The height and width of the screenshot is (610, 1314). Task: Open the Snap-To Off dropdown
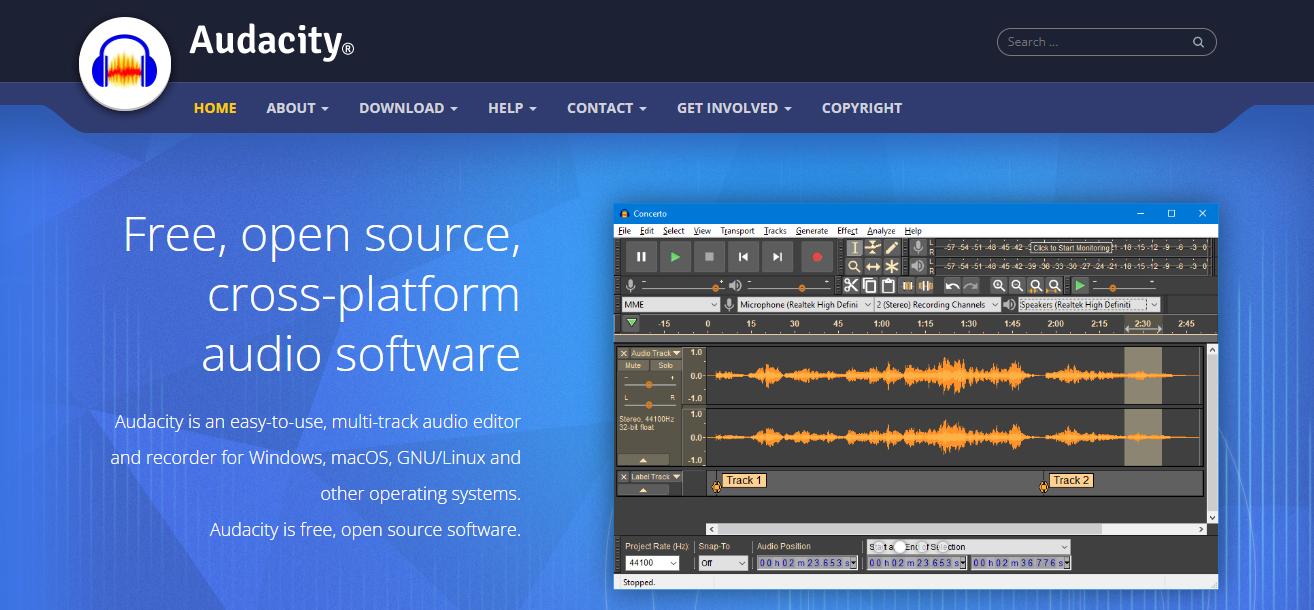(x=723, y=563)
